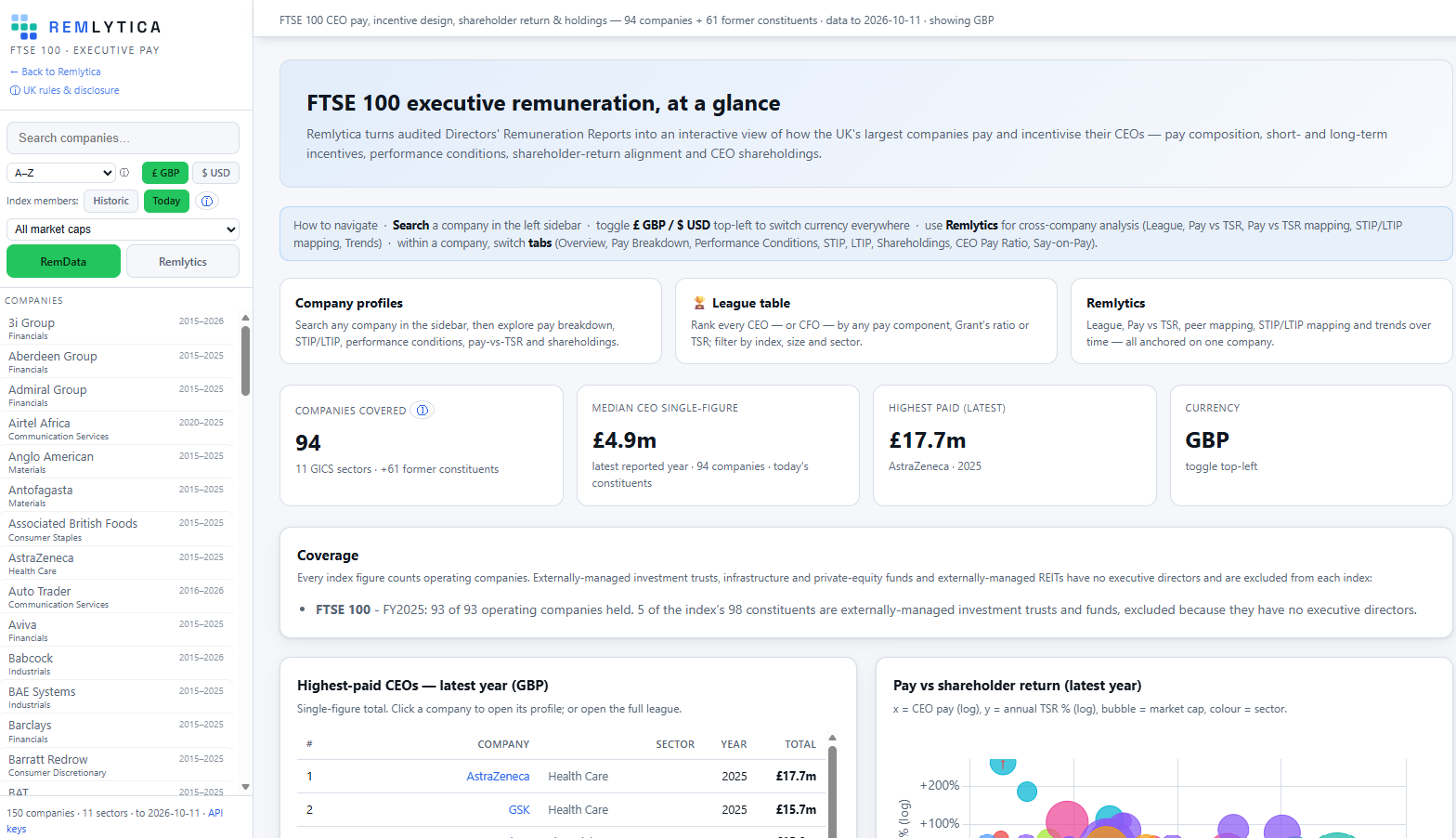Screen dimensions: 1456x838
Task: Select Aviva in company list
Action: tap(118, 630)
